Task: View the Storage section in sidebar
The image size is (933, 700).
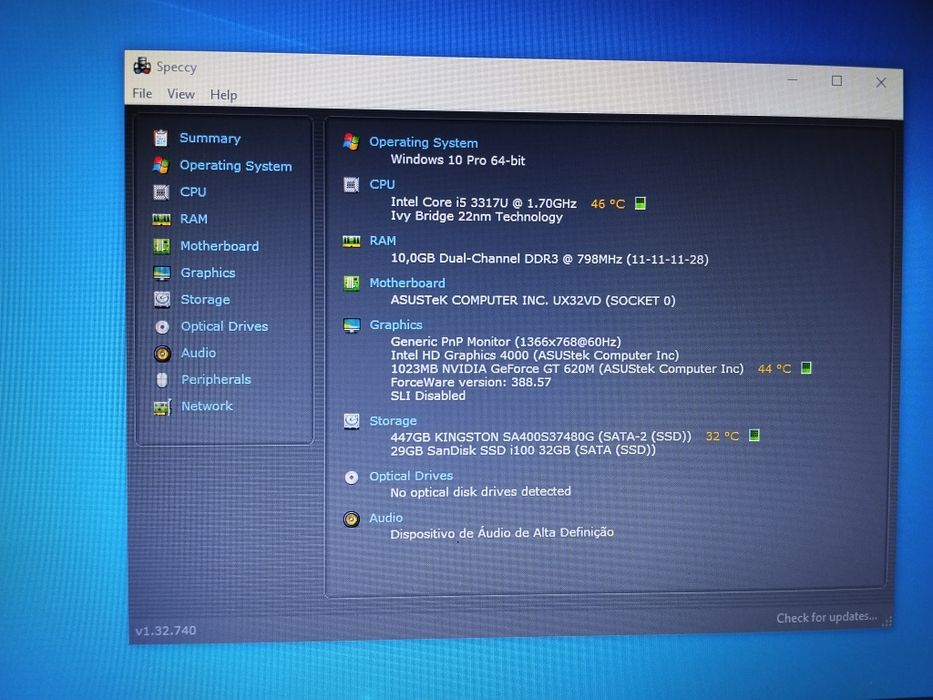Action: click(x=205, y=299)
